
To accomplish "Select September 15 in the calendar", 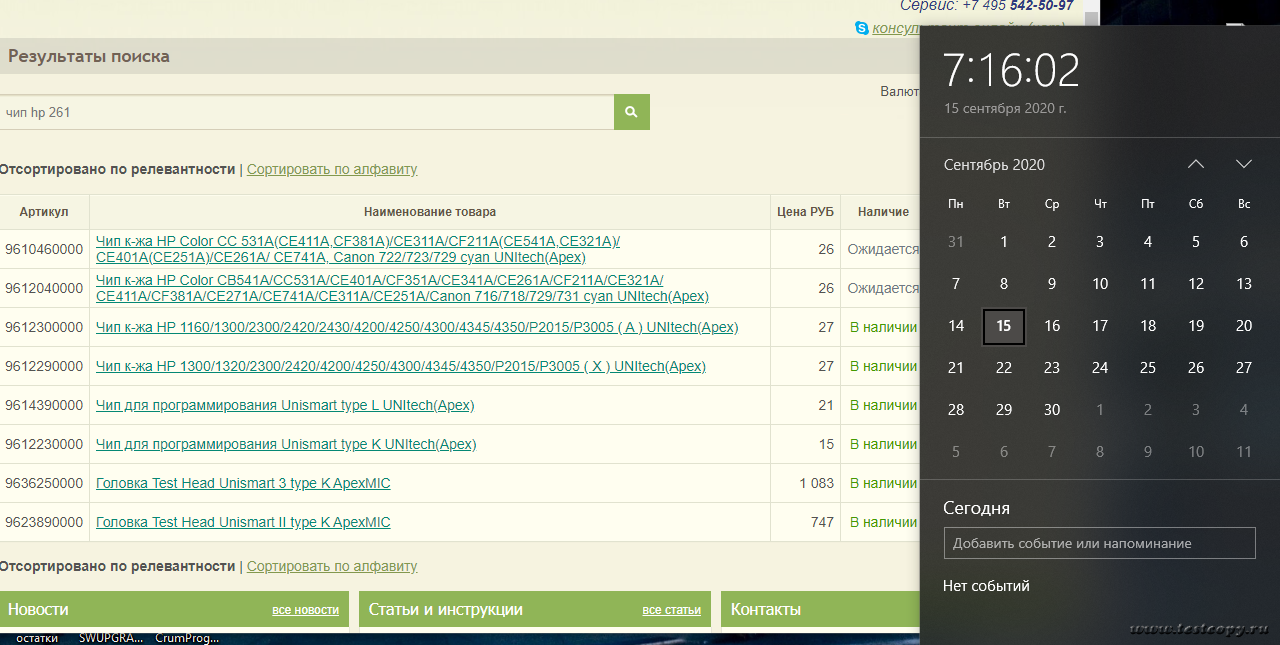I will (x=1004, y=326).
